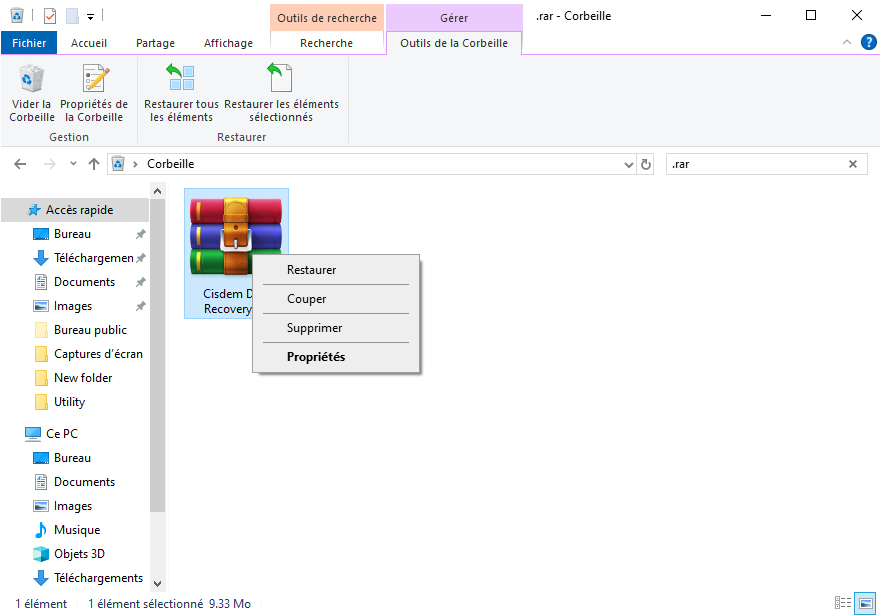Switch to the Accueil tab
The width and height of the screenshot is (881, 616).
(x=89, y=43)
